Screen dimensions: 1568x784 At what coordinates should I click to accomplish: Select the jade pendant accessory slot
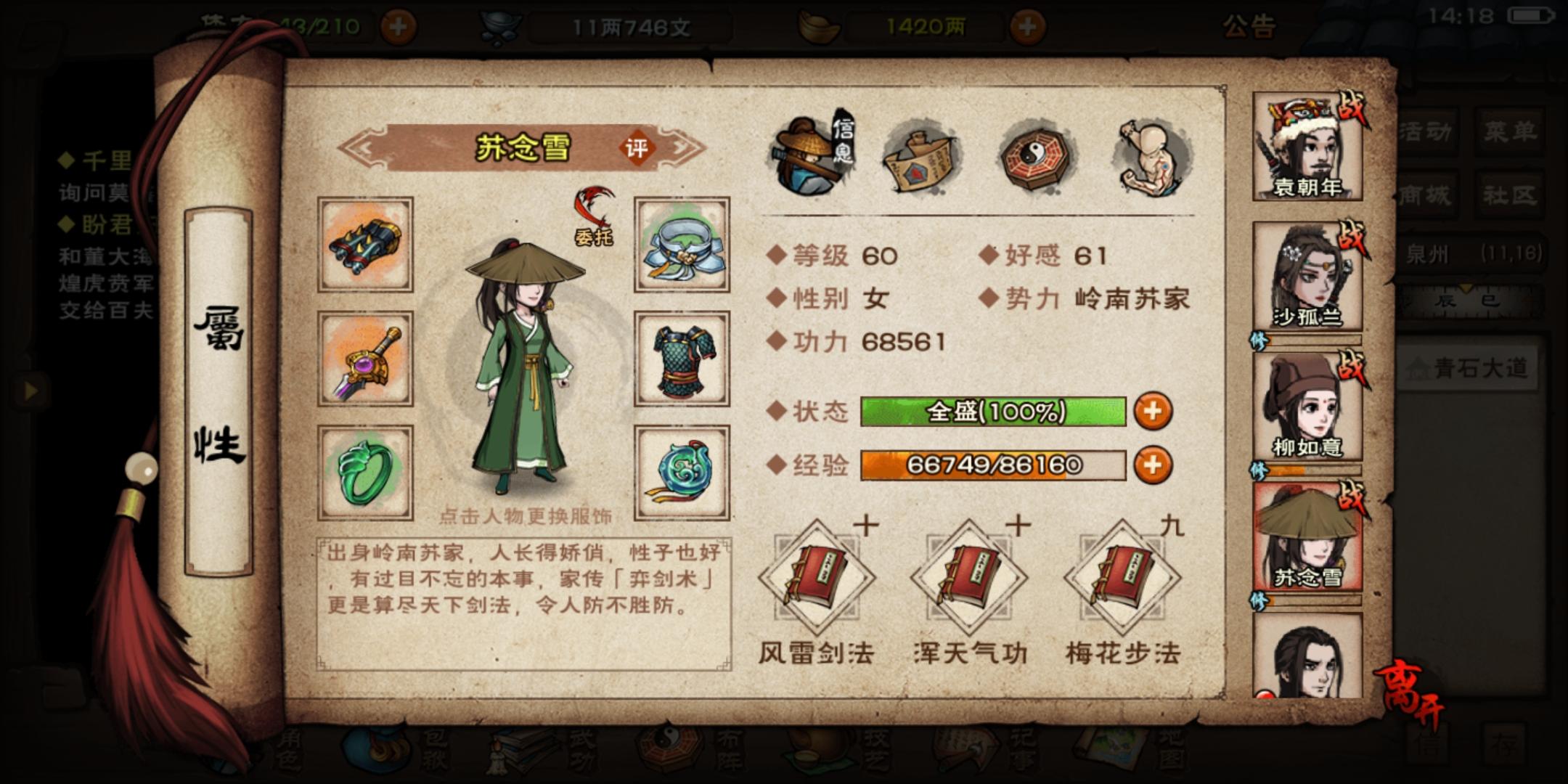682,473
